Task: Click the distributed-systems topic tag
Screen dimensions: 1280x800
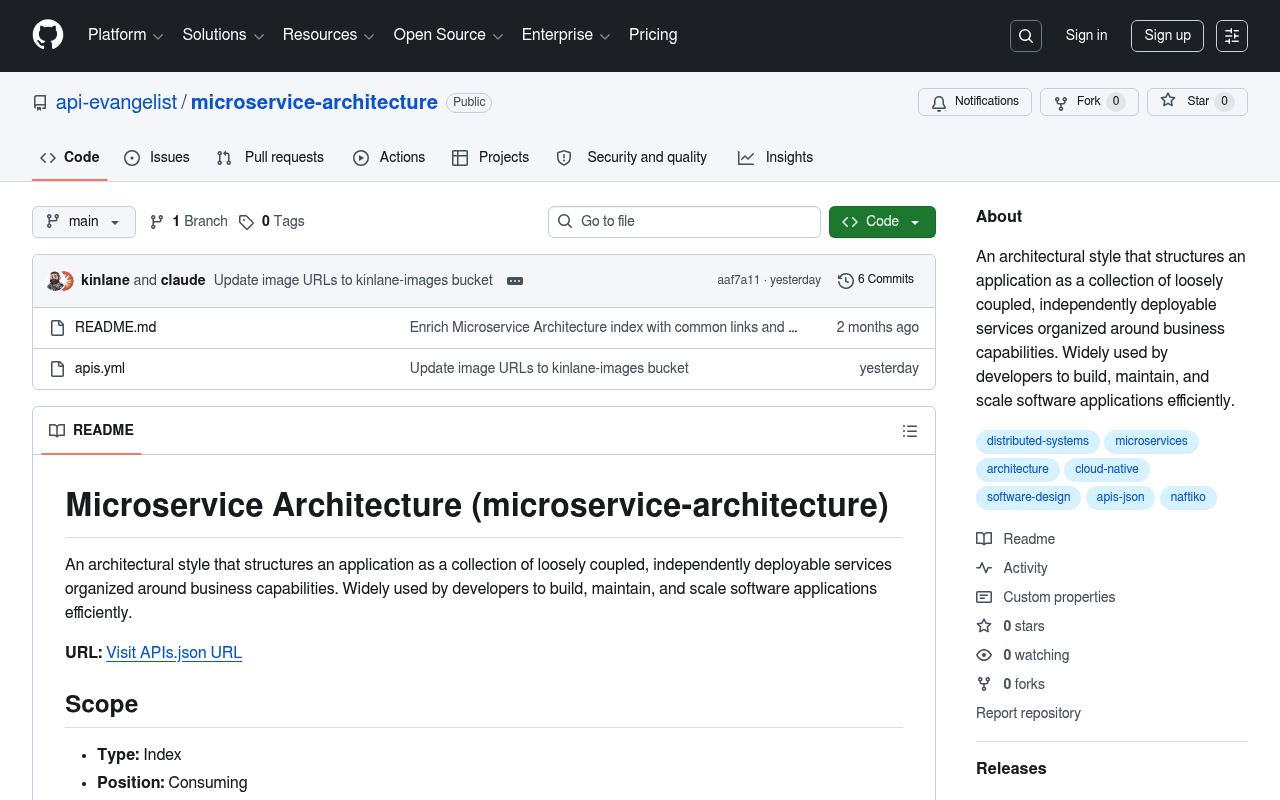Action: (x=1038, y=442)
